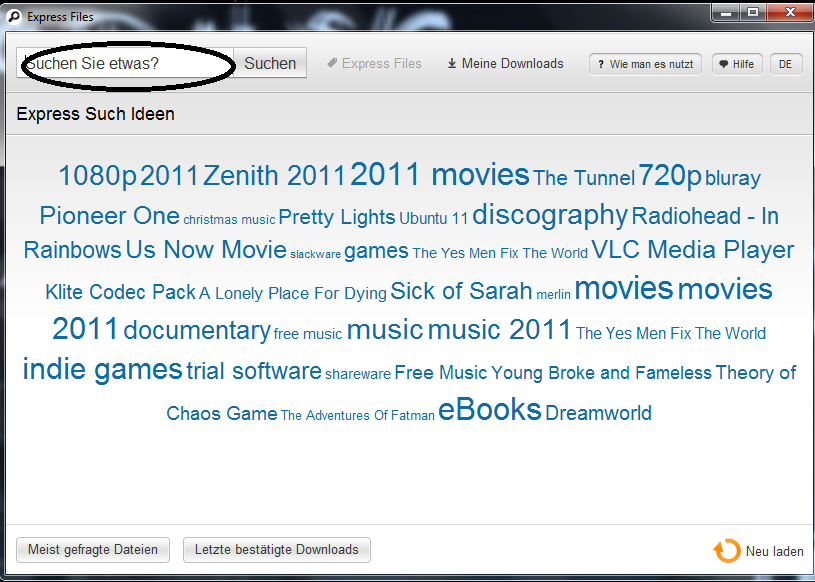Select the 'bluray' tag
The height and width of the screenshot is (582, 815).
(733, 178)
